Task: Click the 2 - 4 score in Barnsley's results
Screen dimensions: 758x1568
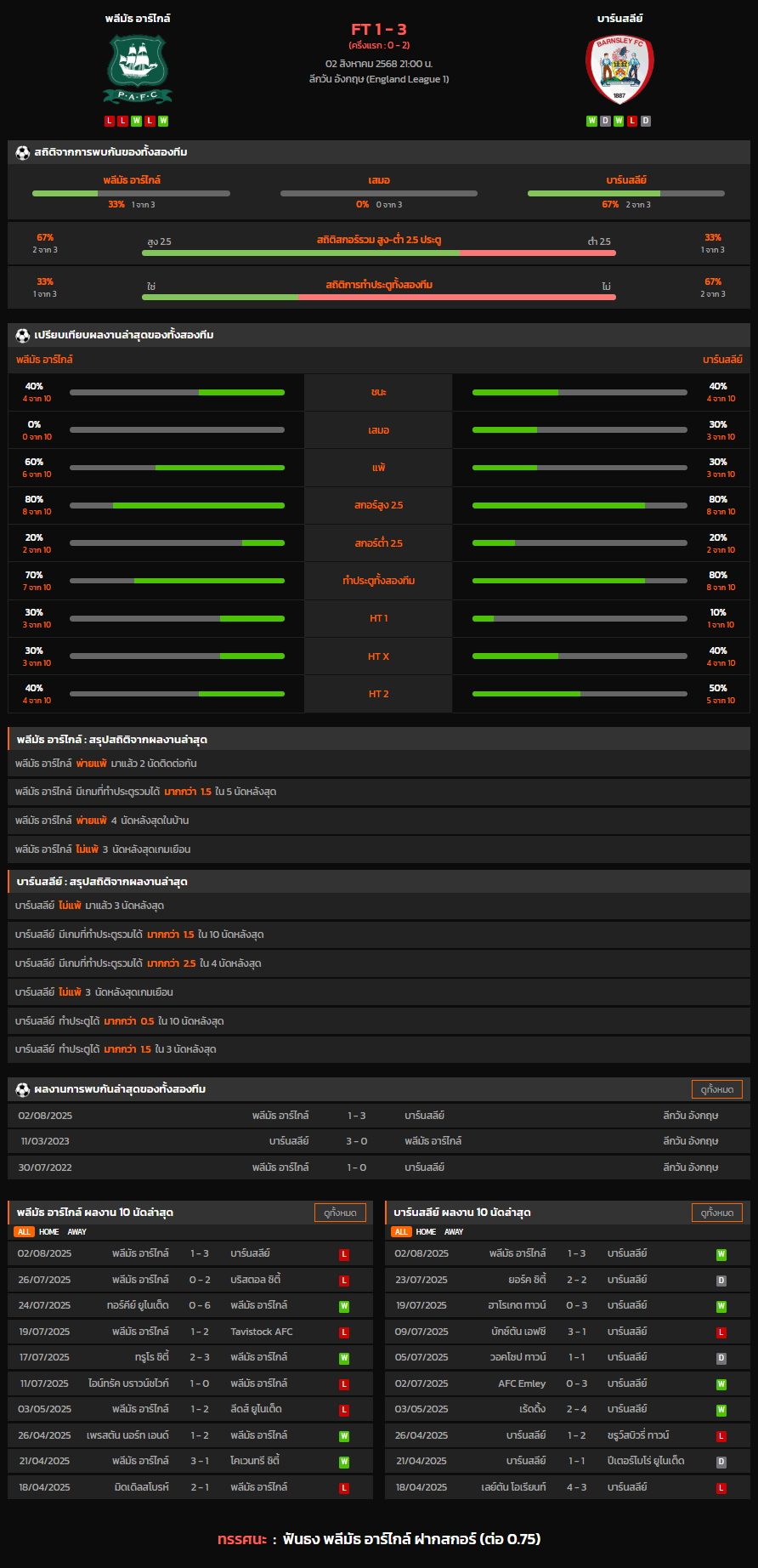Action: pyautogui.click(x=577, y=1410)
